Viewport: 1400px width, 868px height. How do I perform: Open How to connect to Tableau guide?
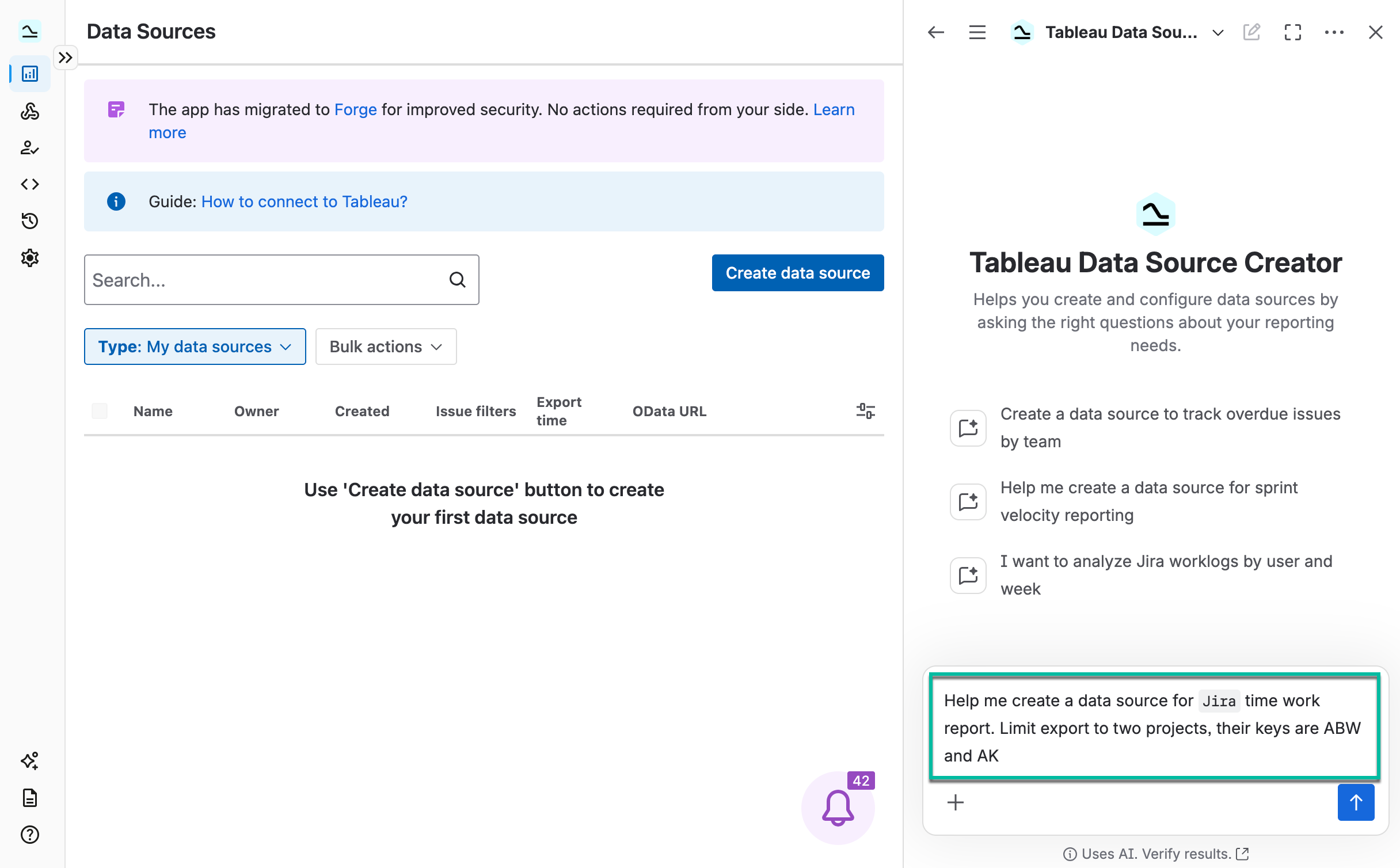304,201
